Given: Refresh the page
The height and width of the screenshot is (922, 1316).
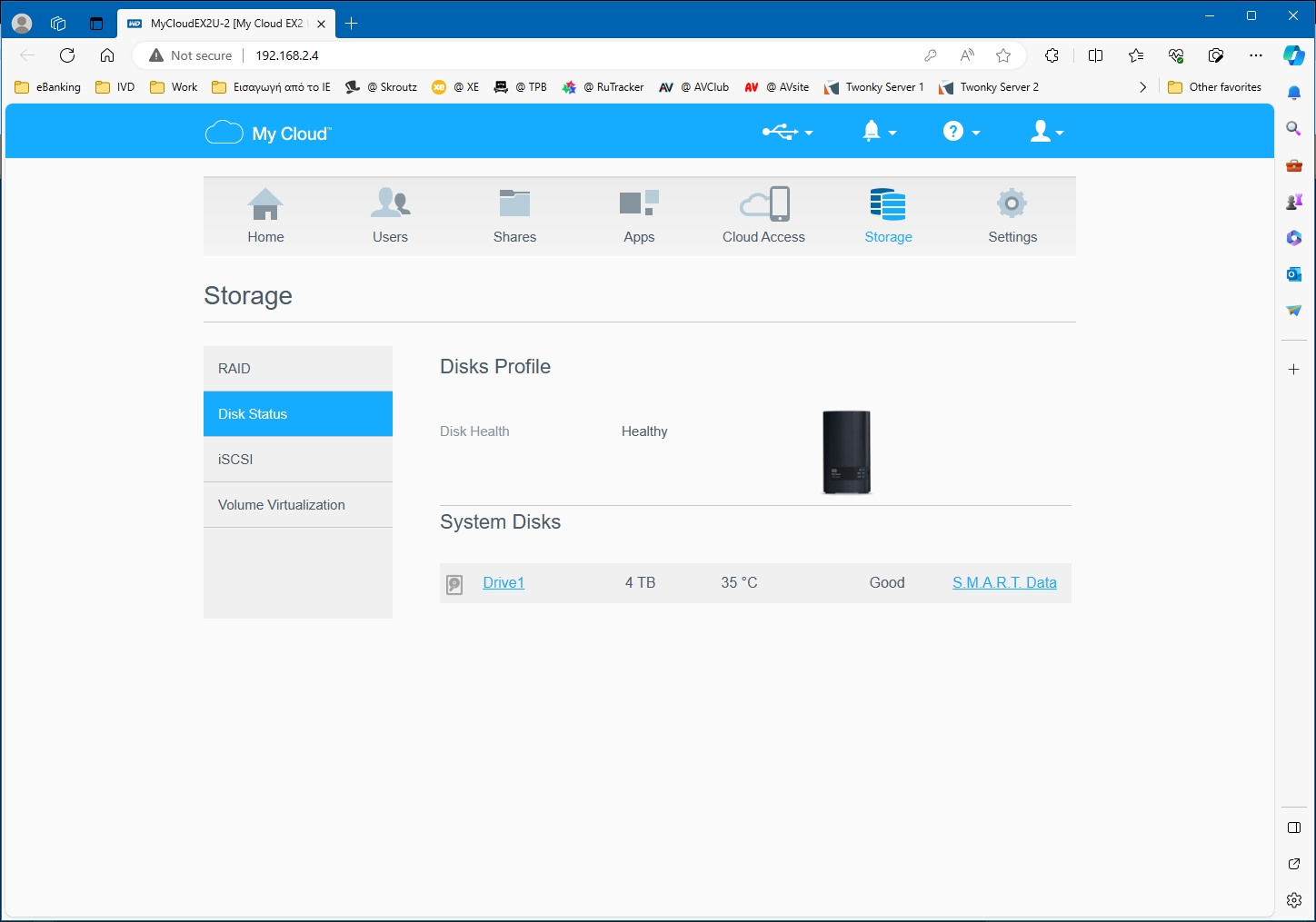Looking at the screenshot, I should click(67, 55).
